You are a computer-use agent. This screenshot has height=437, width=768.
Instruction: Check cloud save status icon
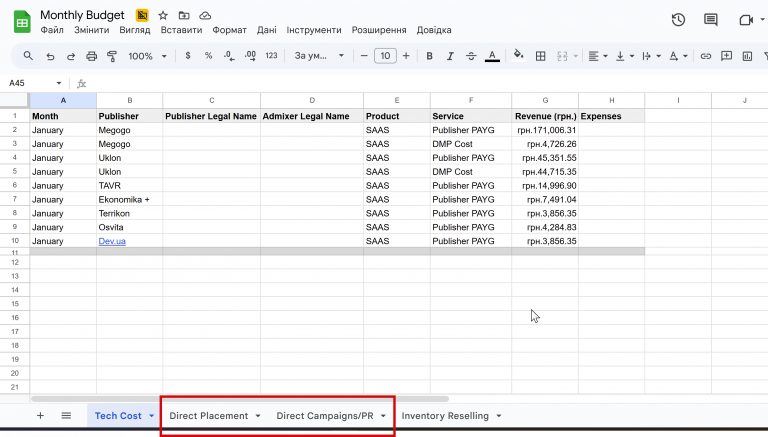pos(205,16)
